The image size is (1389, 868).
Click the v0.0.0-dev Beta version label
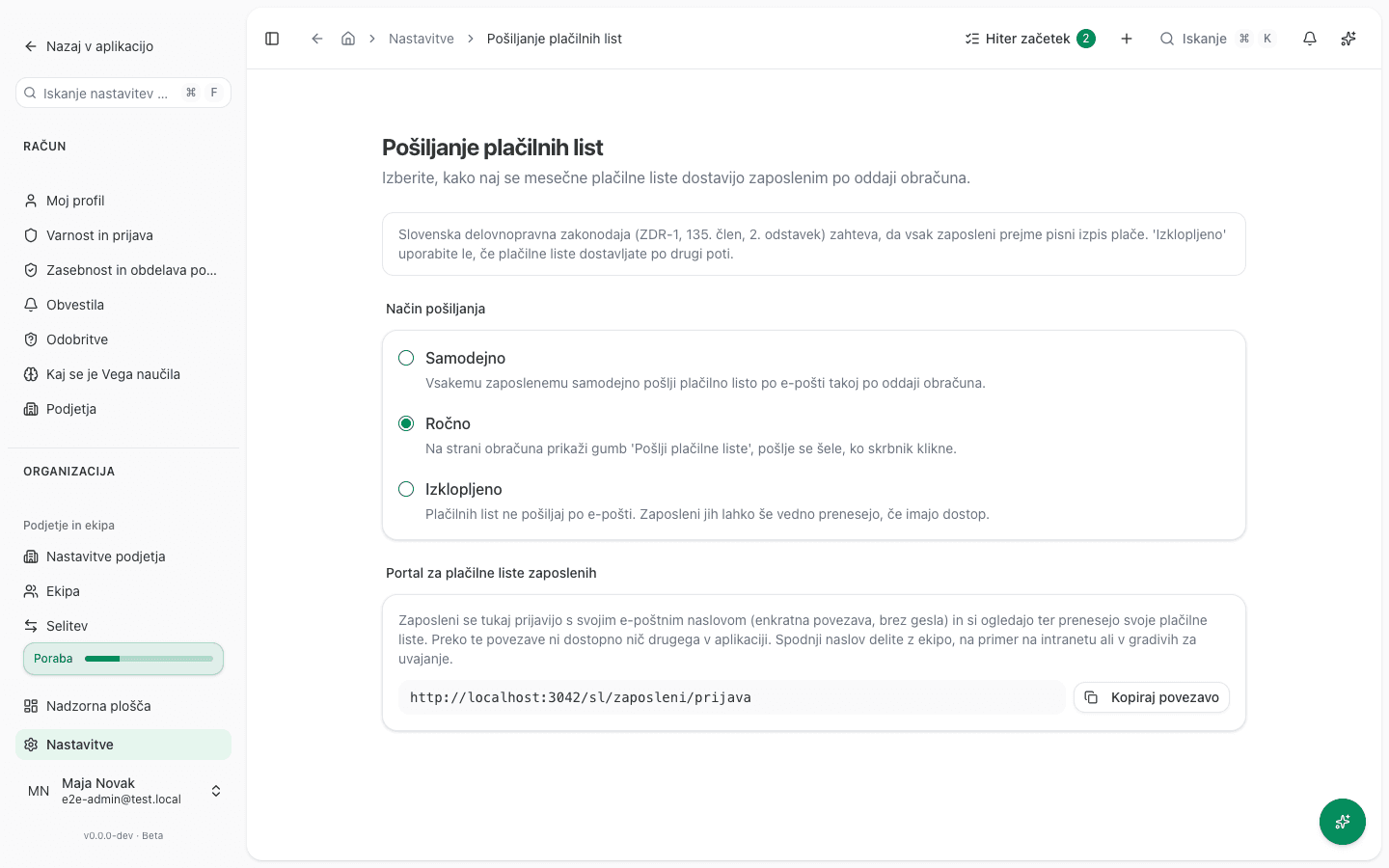[123, 836]
